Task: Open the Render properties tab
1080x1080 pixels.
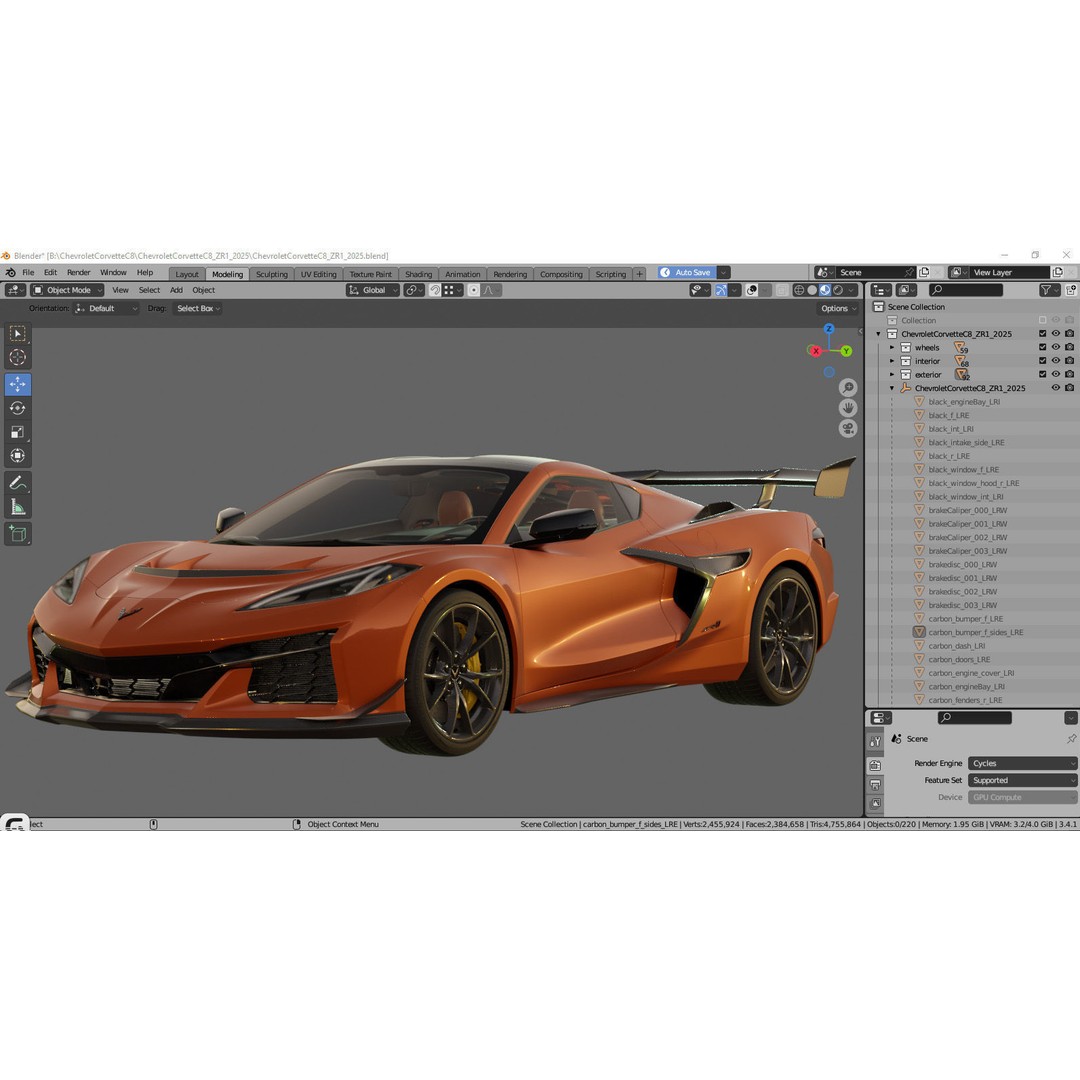Action: coord(875,765)
